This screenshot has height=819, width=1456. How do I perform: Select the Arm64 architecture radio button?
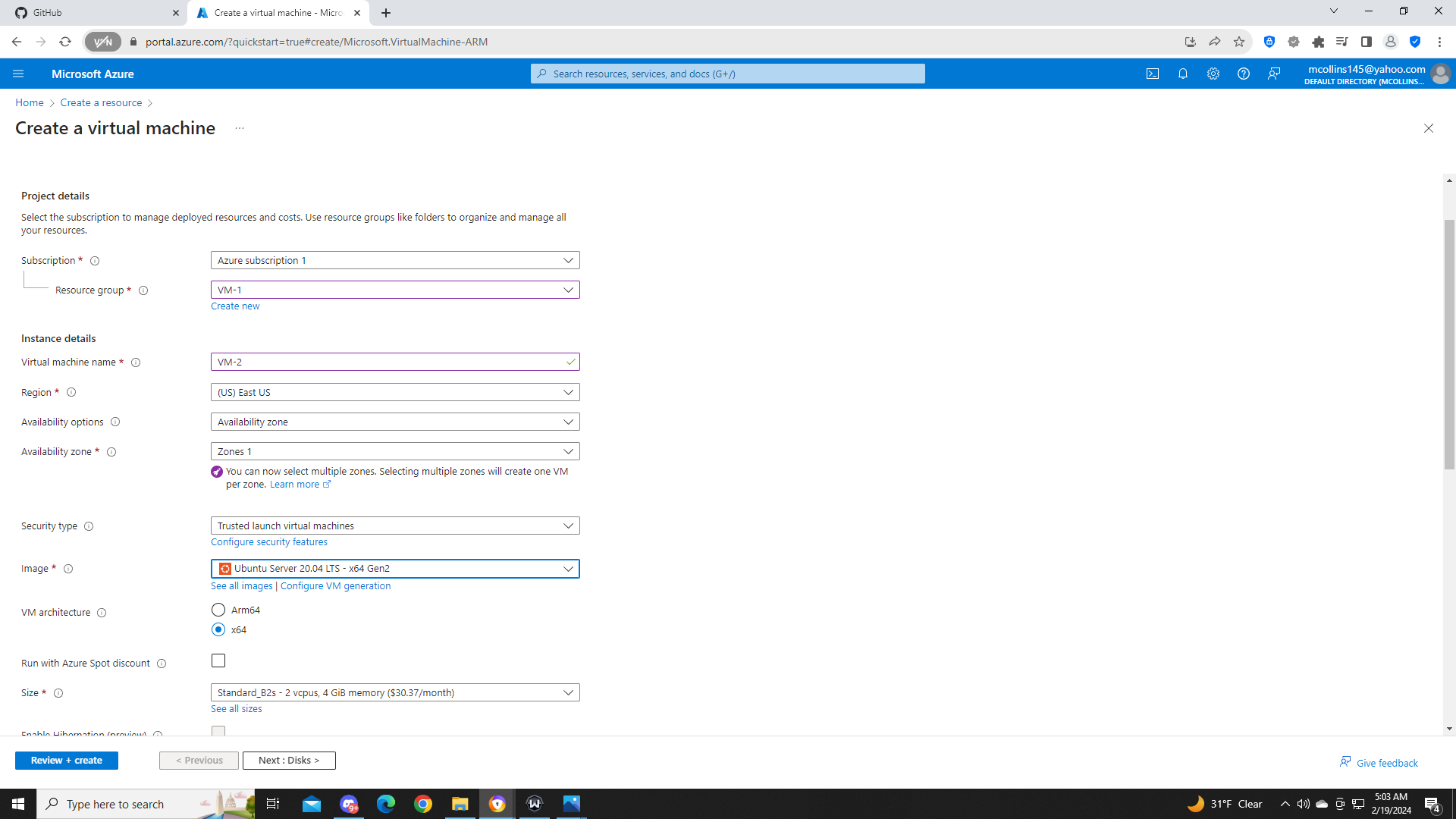pyautogui.click(x=218, y=610)
